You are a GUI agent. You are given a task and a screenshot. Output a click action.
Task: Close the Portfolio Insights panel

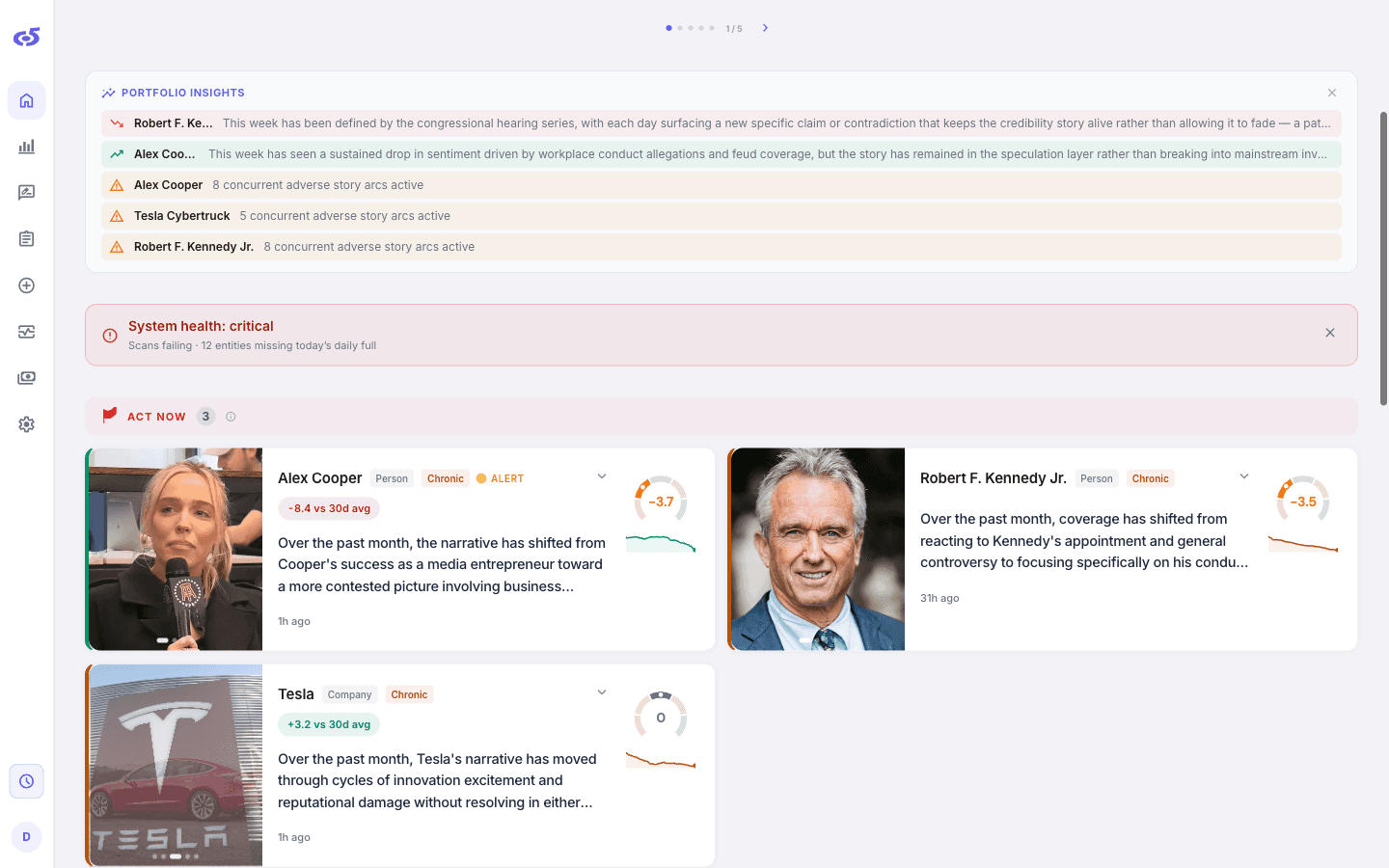point(1332,93)
